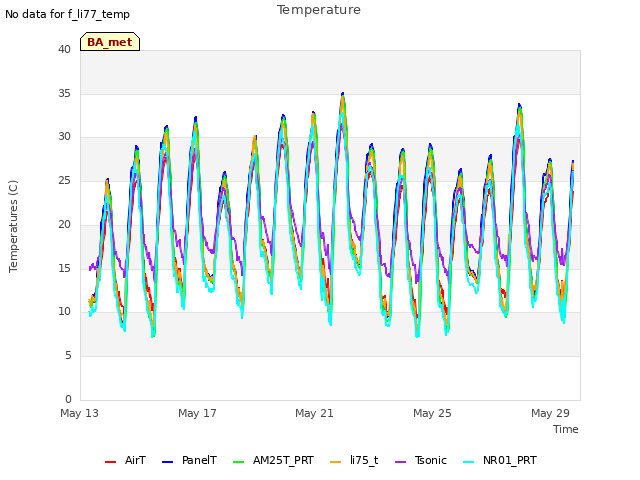This screenshot has height=480, width=640.
Task: Click the green AM25T_PRT color swatch
Action: coord(238,462)
